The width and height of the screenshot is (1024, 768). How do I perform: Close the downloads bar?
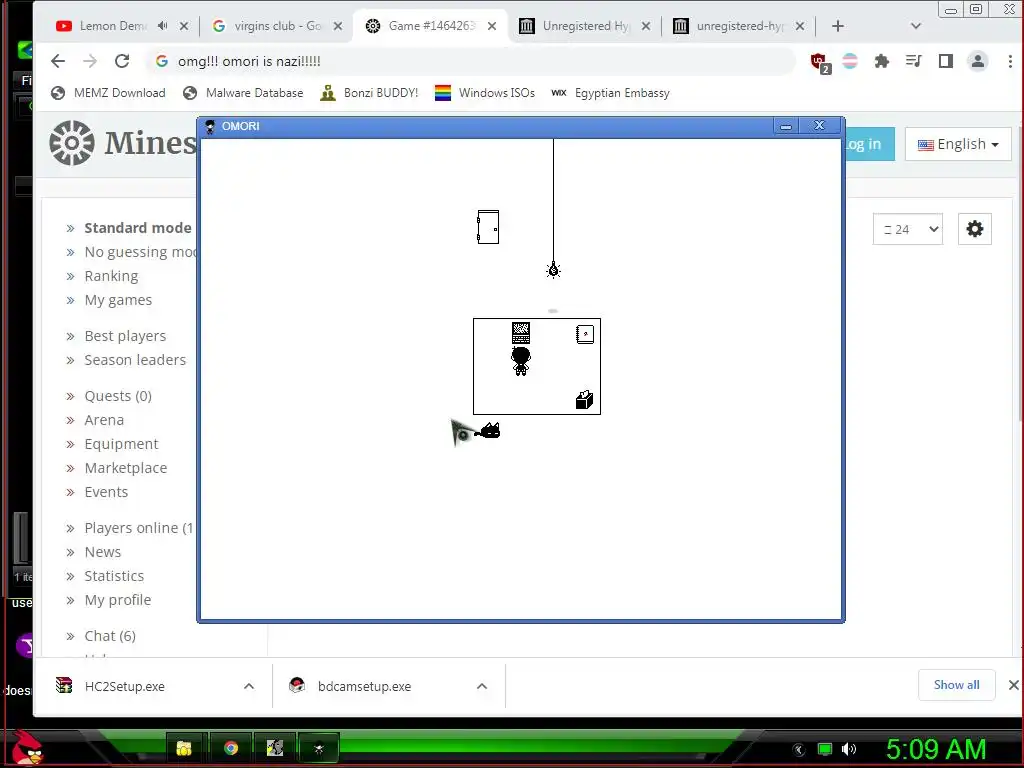(x=1013, y=685)
